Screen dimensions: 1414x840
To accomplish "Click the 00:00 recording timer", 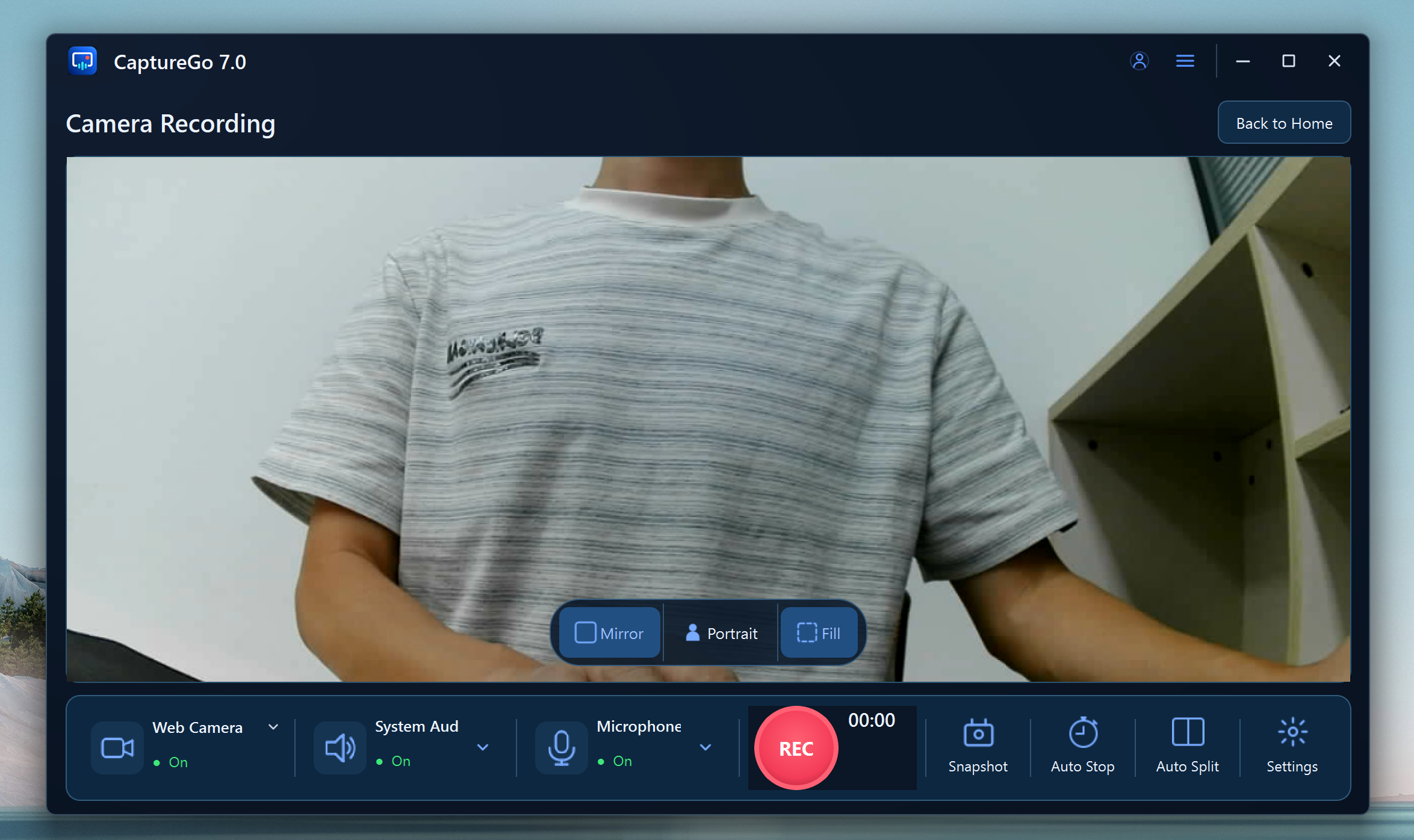I will pos(871,720).
